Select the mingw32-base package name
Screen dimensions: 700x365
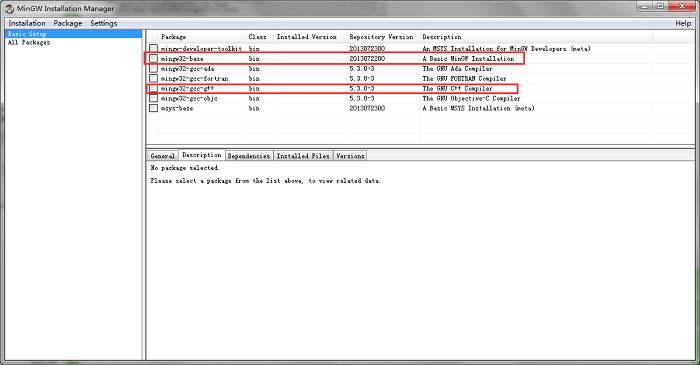tap(182, 58)
